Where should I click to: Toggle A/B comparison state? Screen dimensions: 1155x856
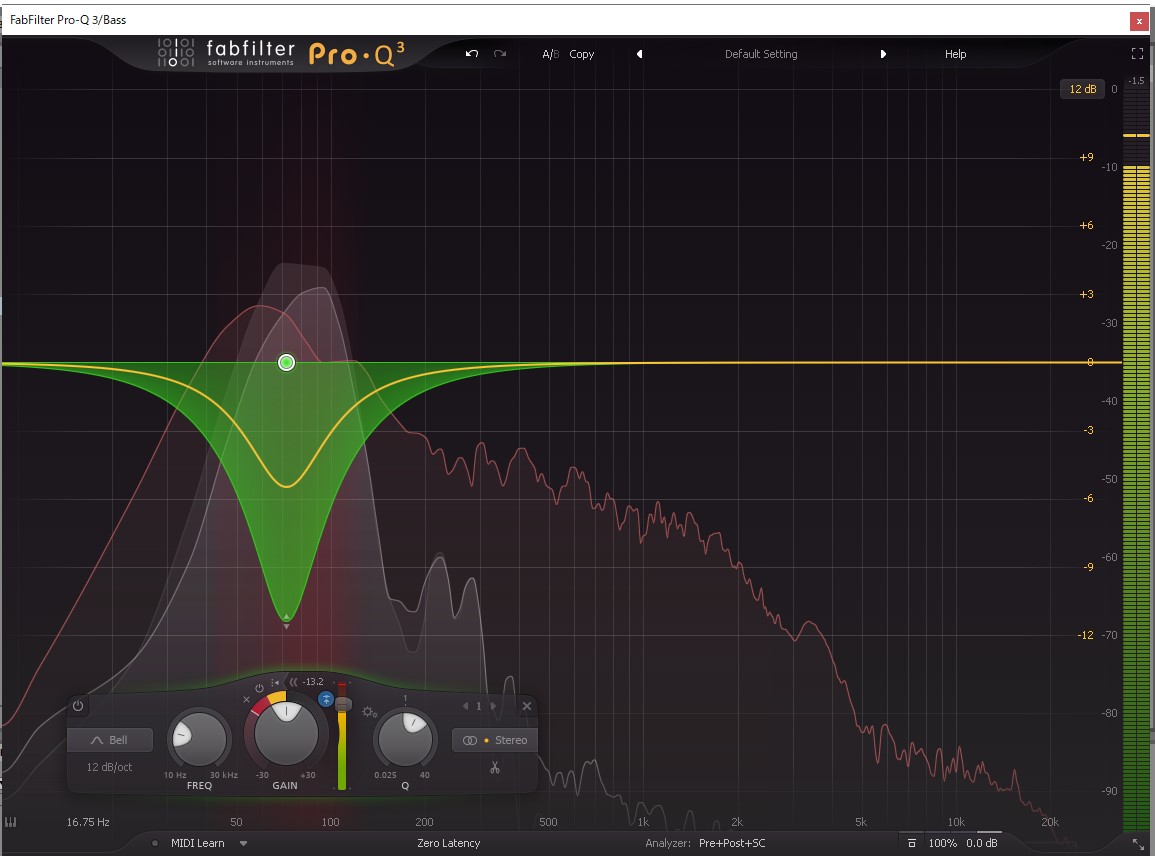pos(550,54)
